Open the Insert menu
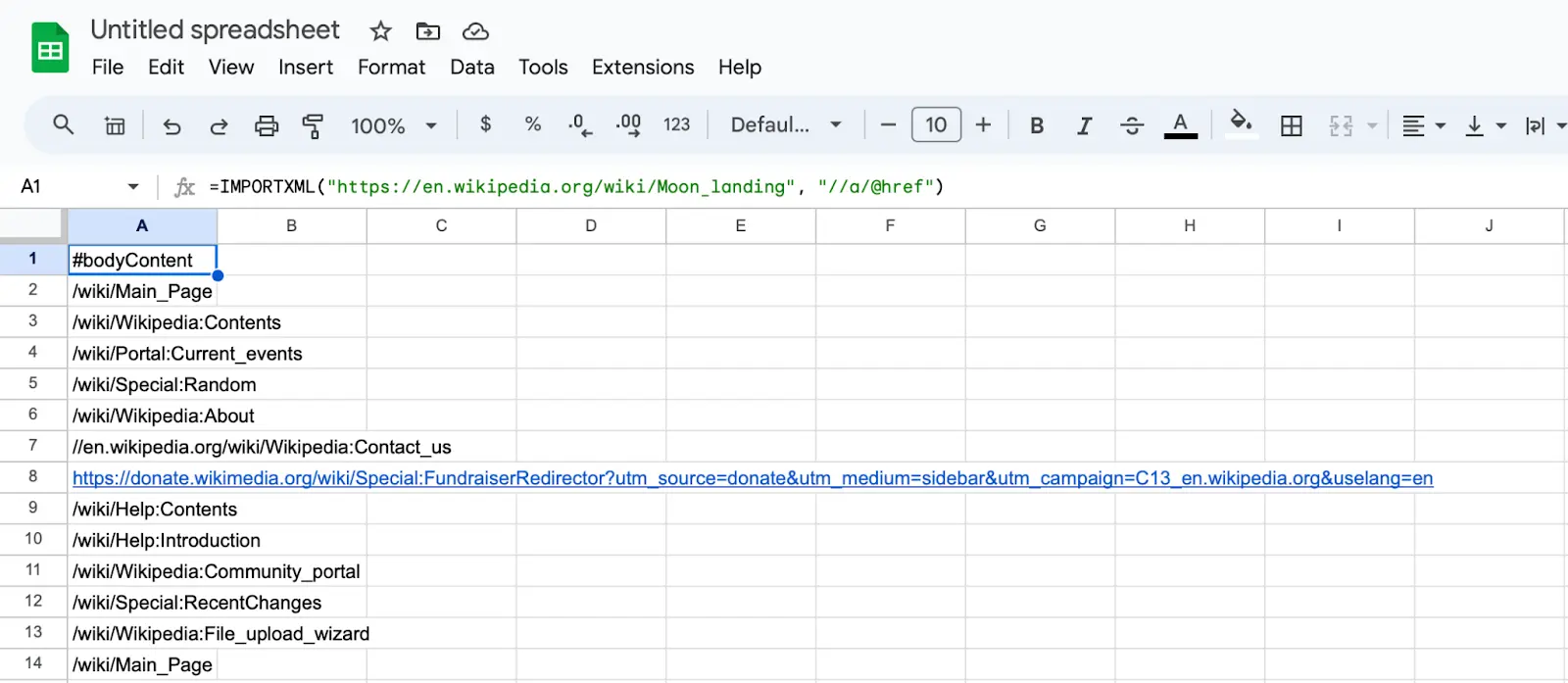Viewport: 1568px width, 683px height. (x=306, y=67)
